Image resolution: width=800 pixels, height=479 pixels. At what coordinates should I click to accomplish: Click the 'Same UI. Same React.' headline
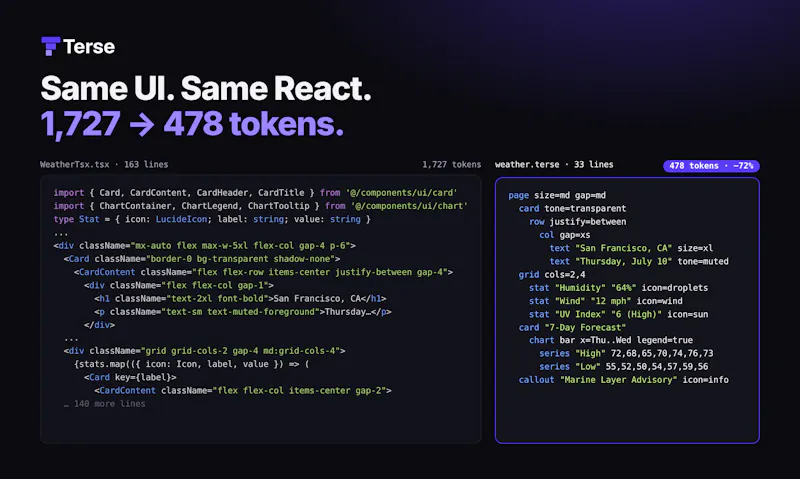point(206,89)
